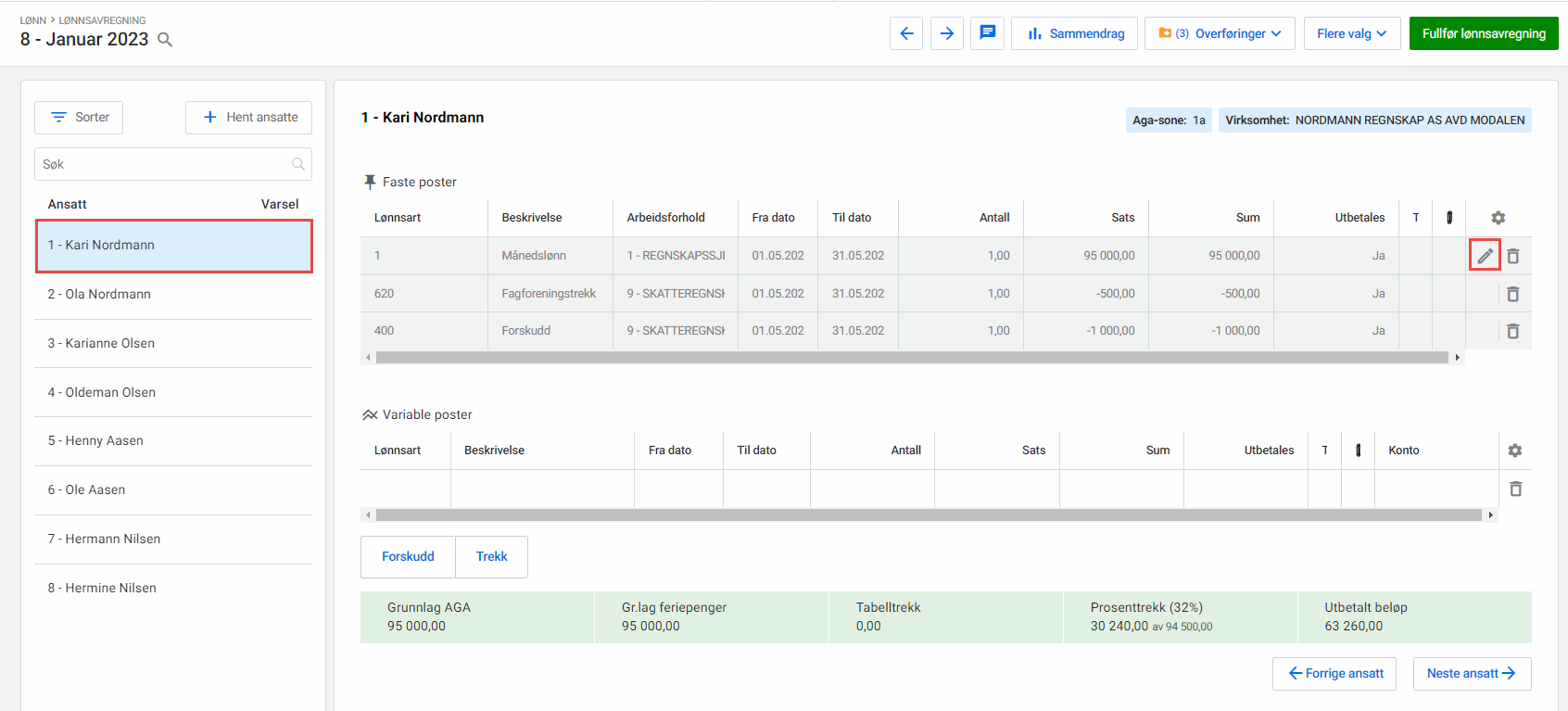Delete the Forskudd fixed post row
The width and height of the screenshot is (1568, 711).
tap(1512, 331)
